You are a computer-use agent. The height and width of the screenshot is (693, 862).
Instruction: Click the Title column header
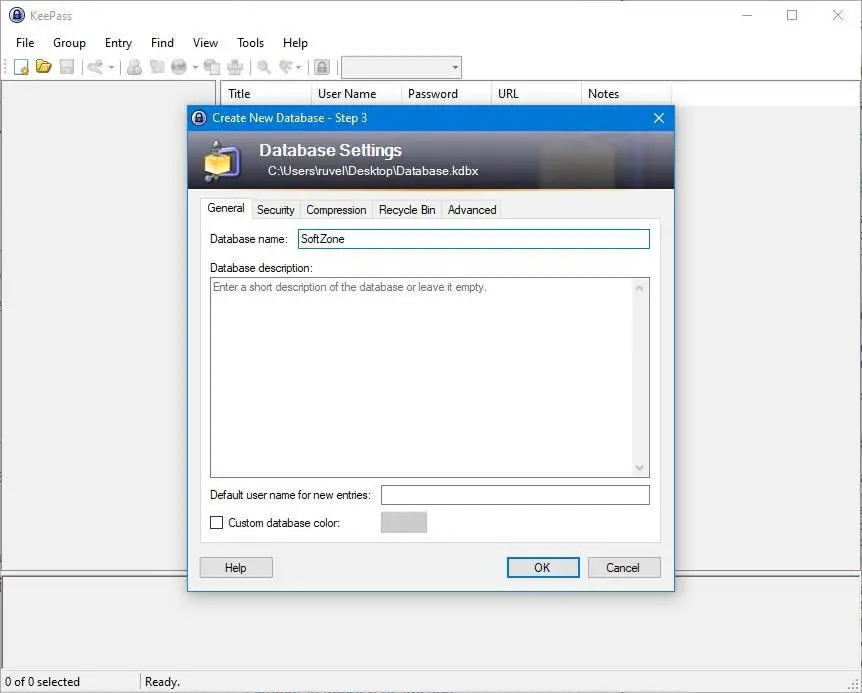pyautogui.click(x=266, y=93)
